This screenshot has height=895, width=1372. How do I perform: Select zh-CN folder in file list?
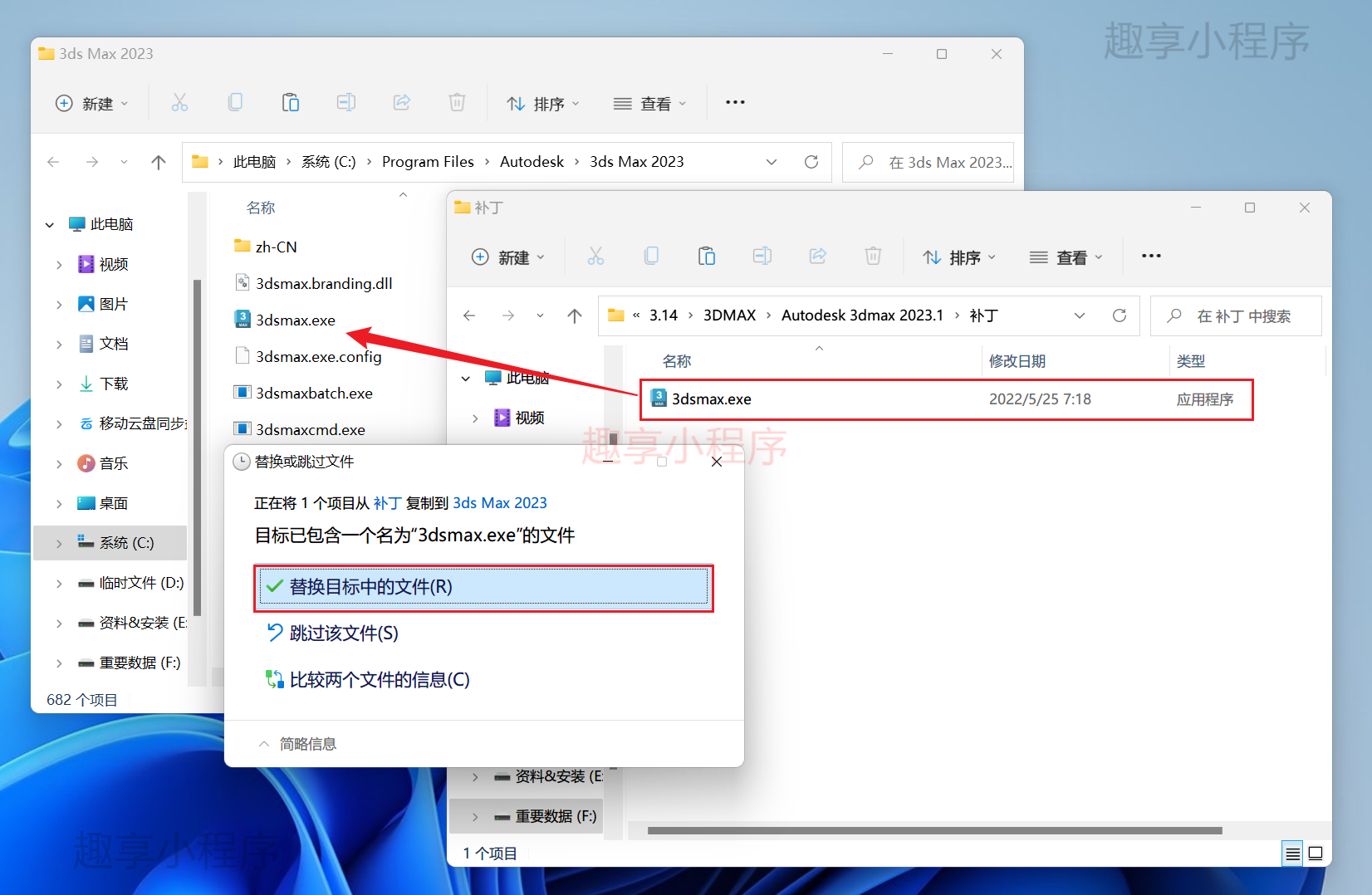[276, 247]
